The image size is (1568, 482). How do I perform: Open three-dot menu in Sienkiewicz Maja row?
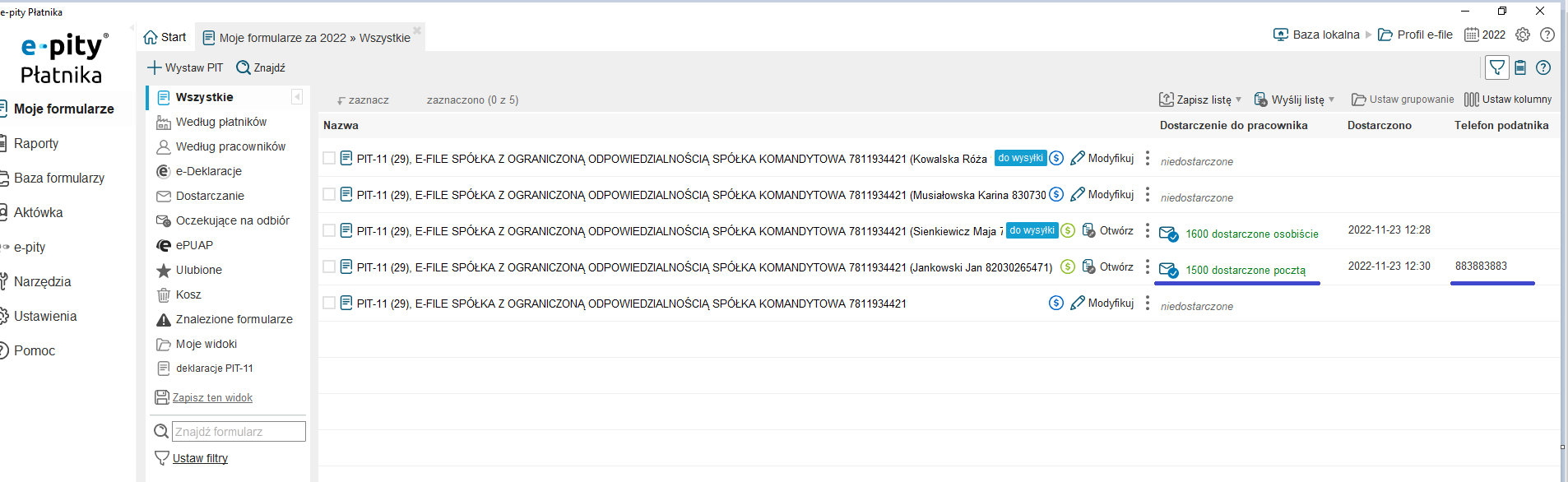[1148, 230]
